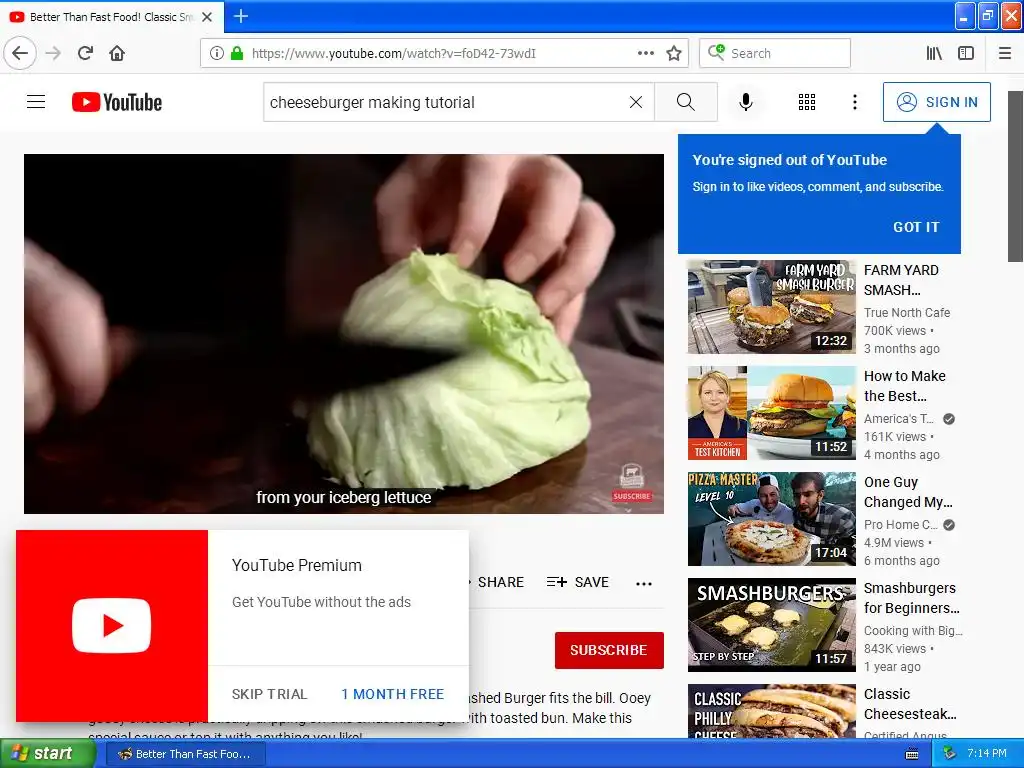
Task: Close the Better Than Fast Food tab
Action: pos(207,17)
